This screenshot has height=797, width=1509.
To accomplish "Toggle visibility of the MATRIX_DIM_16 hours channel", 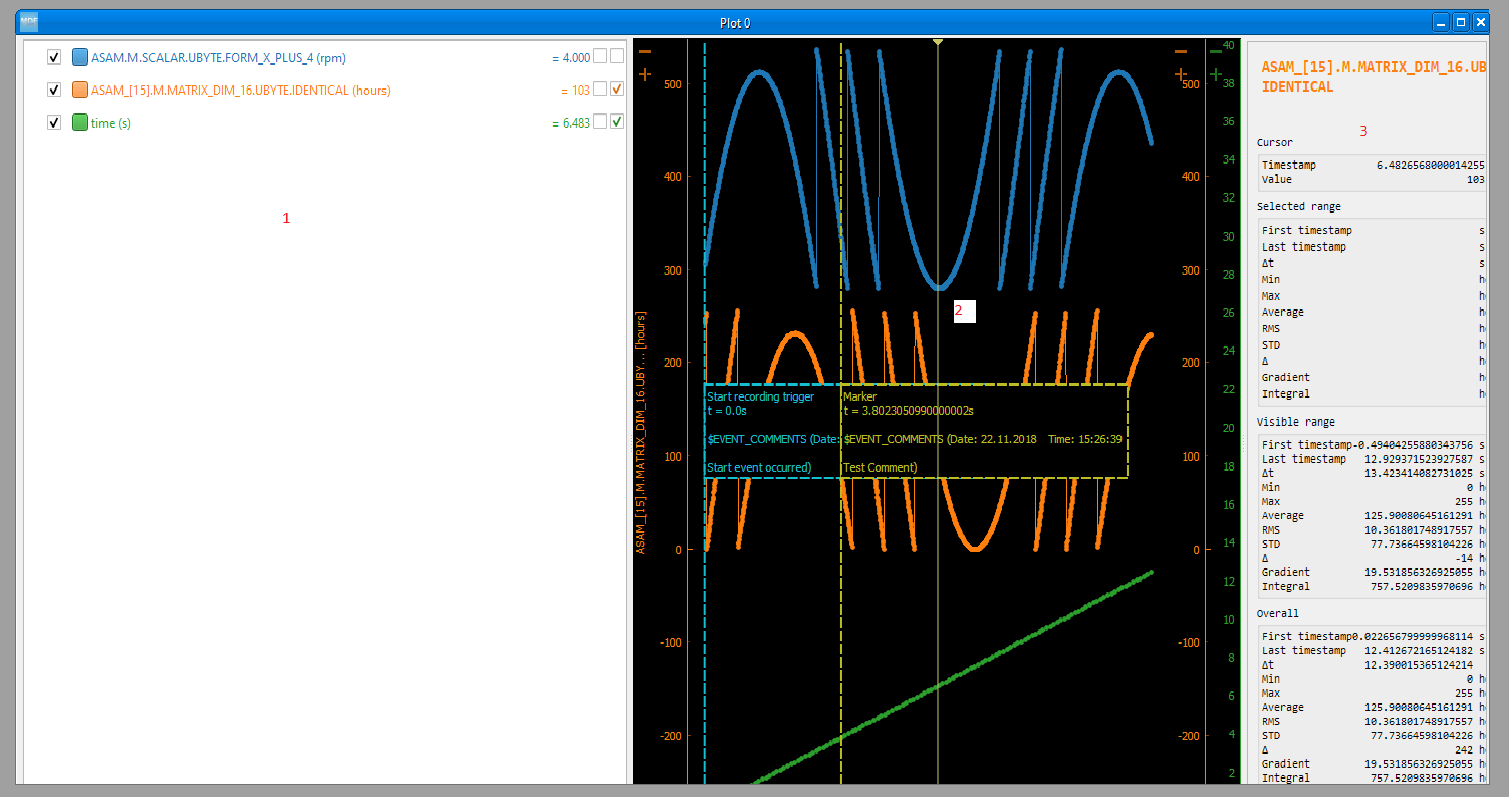I will pyautogui.click(x=54, y=90).
